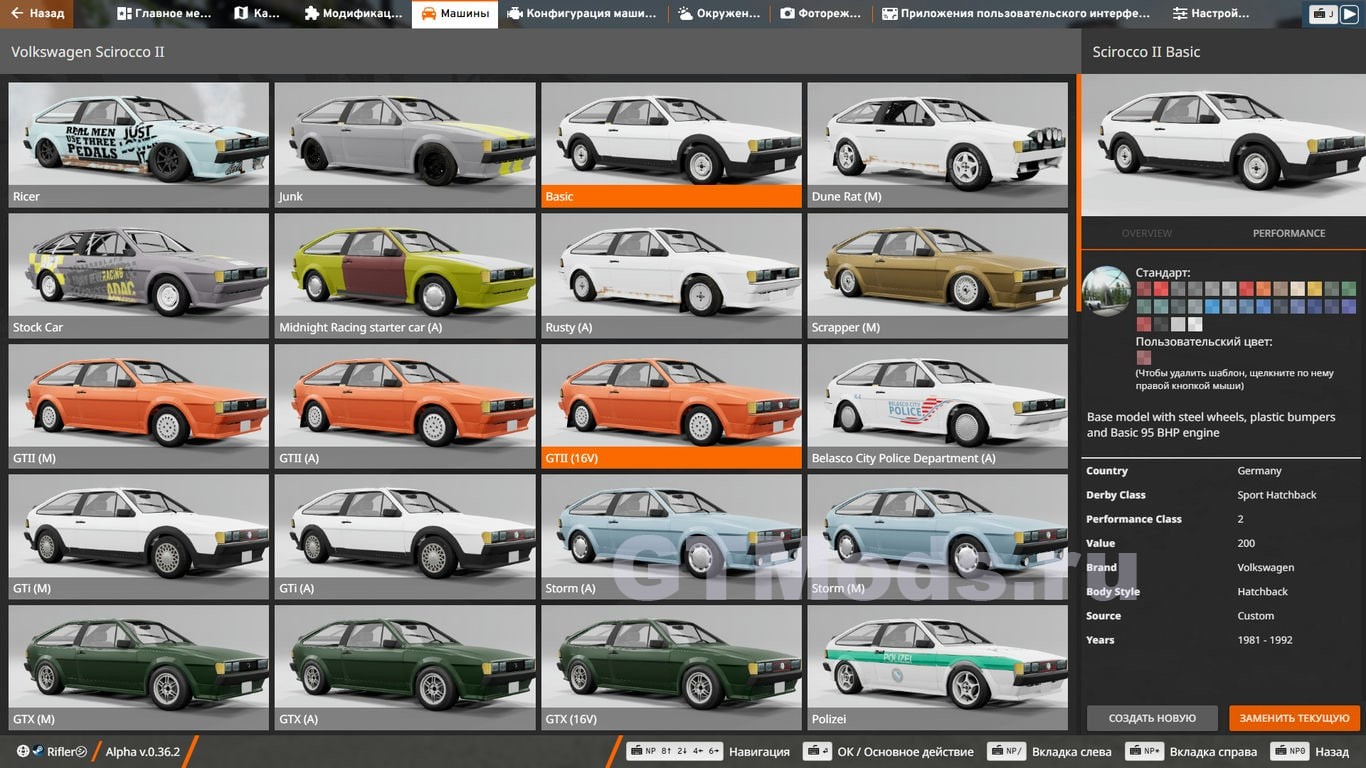
Task: Select the custom color swatch under Пользовательский цвет
Action: click(x=1144, y=358)
